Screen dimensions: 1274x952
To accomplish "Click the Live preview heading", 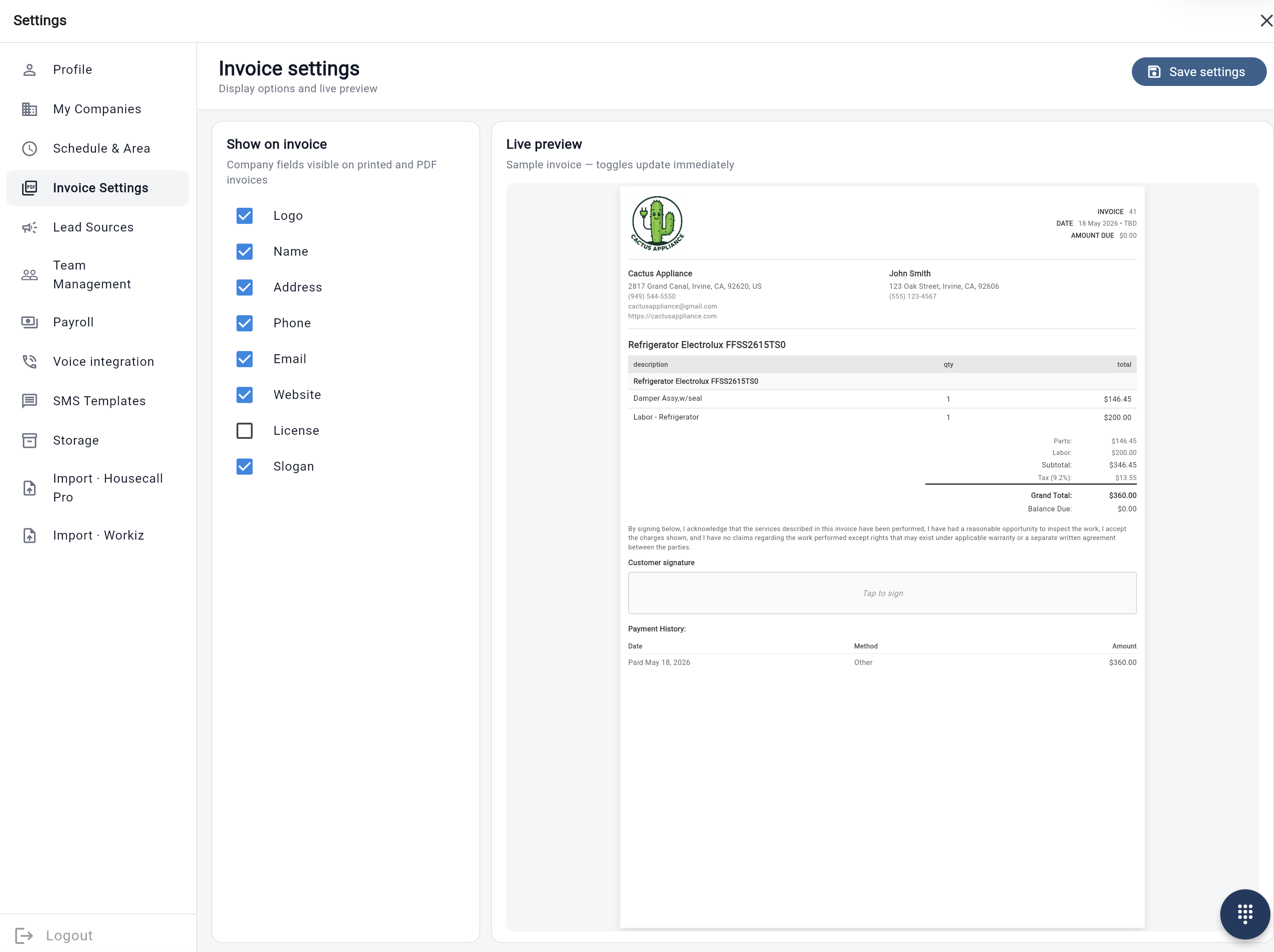I will coord(544,144).
